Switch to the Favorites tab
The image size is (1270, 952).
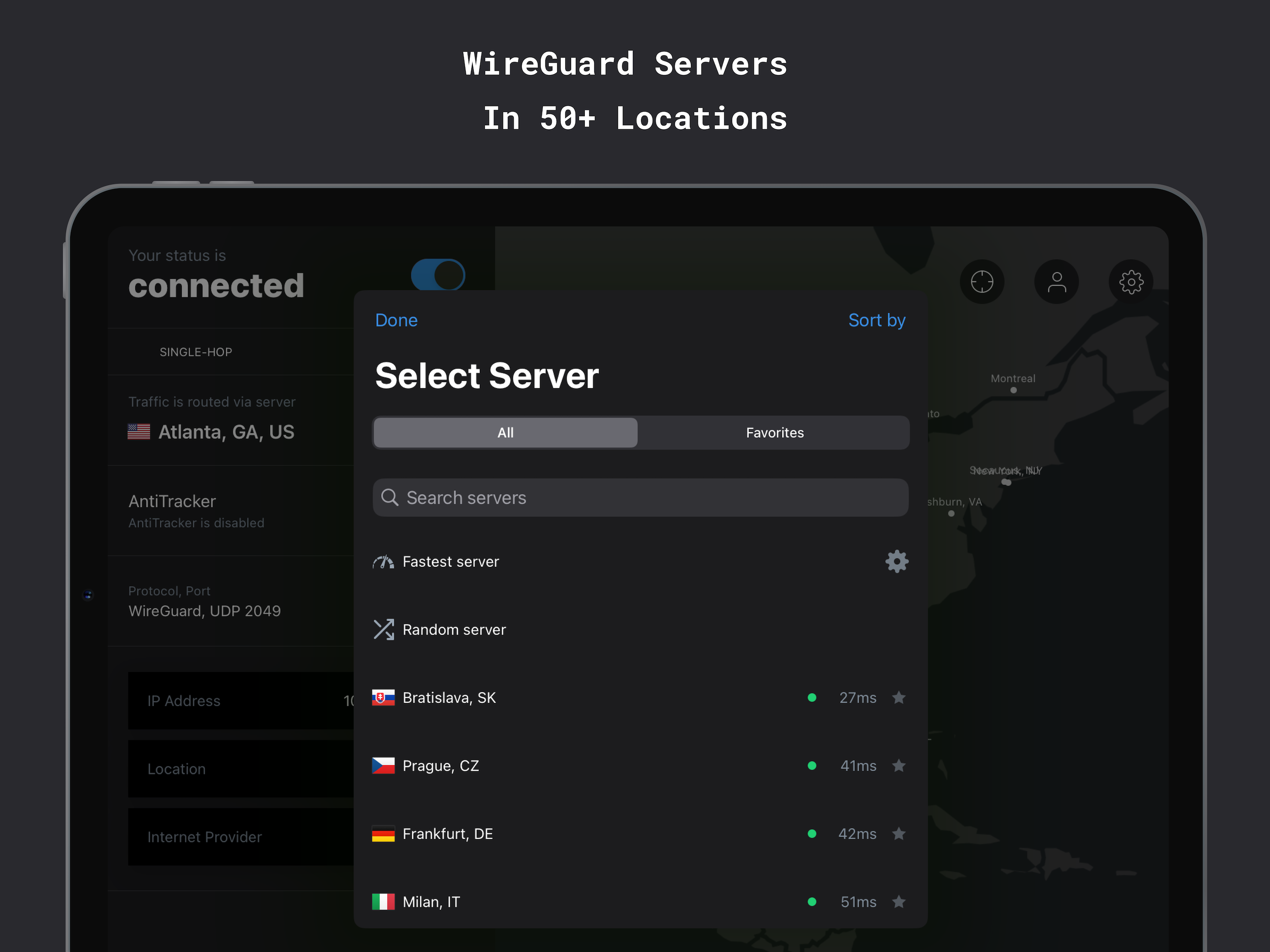774,432
